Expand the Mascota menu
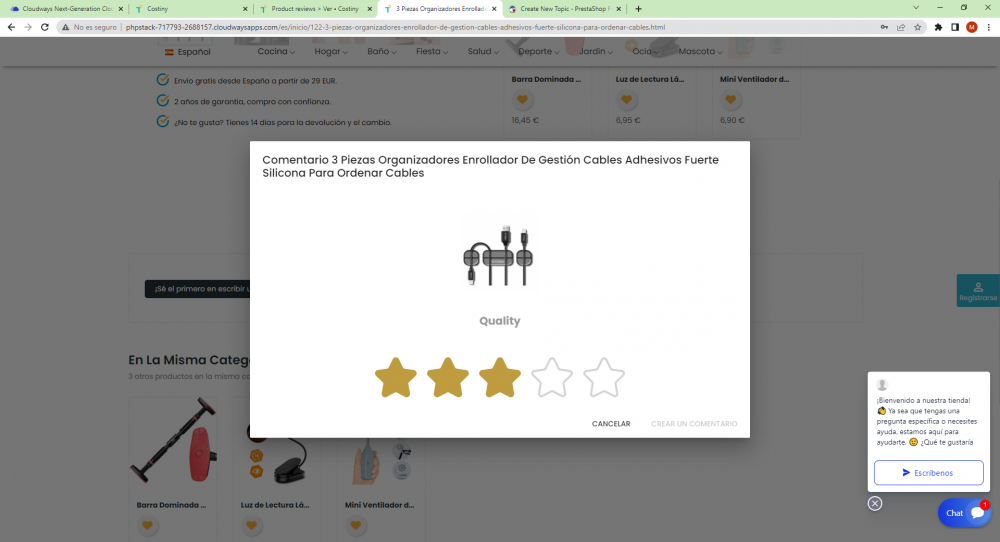Viewport: 1000px width, 542px height. pyautogui.click(x=700, y=52)
